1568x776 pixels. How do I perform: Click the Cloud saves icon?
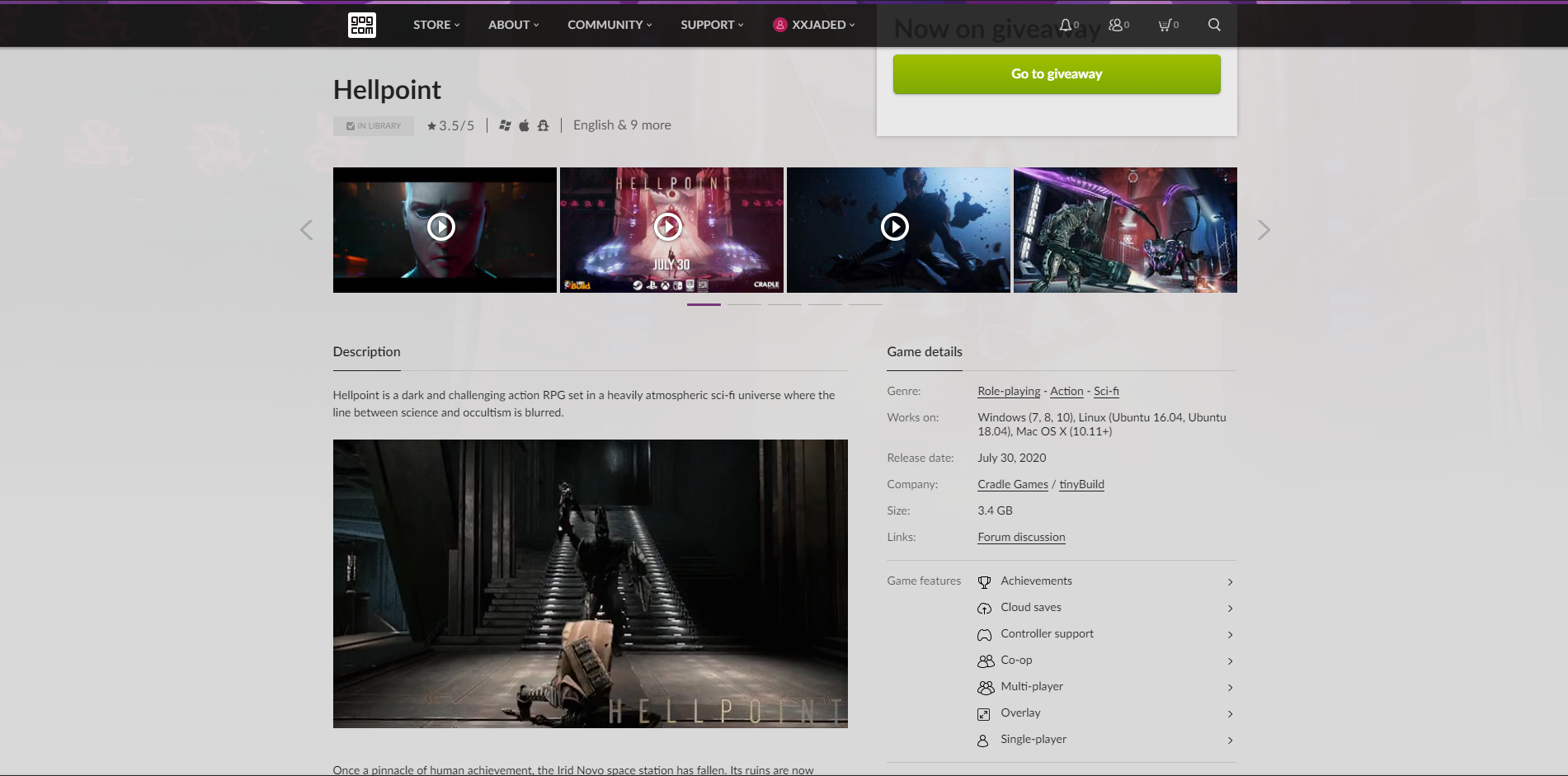(x=984, y=609)
